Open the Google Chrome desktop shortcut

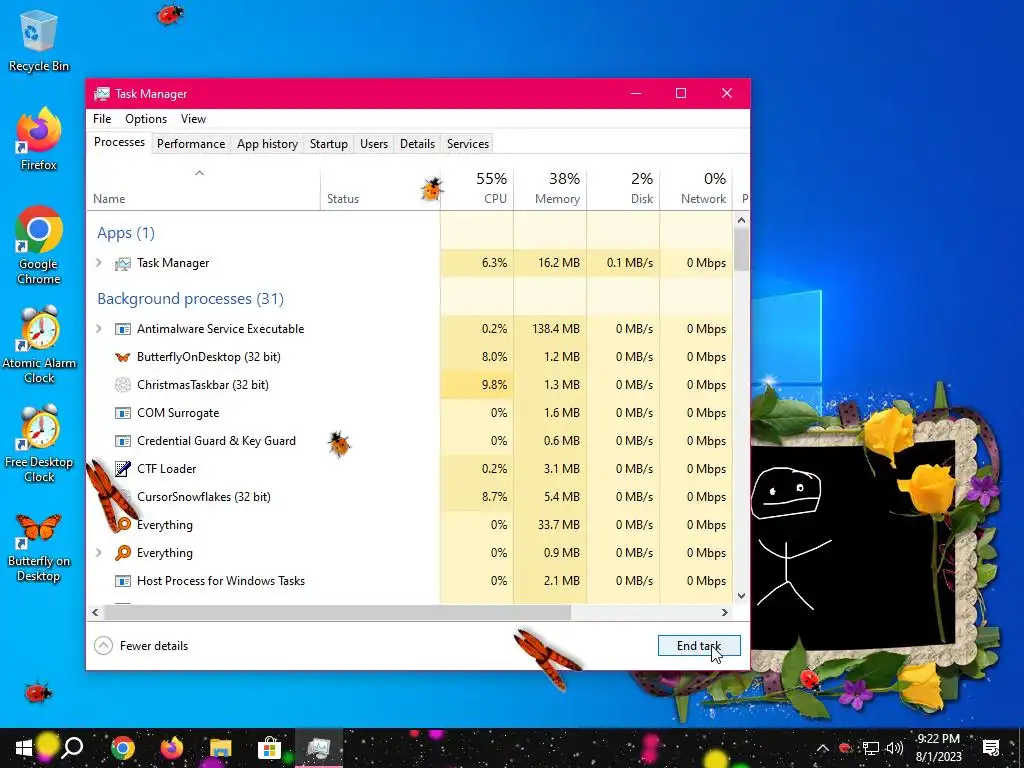pos(39,246)
